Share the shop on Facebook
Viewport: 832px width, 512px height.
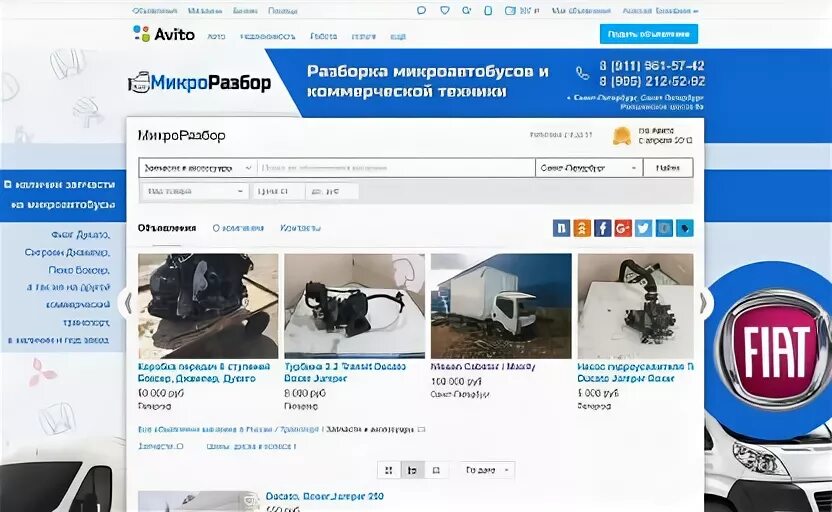coord(602,228)
